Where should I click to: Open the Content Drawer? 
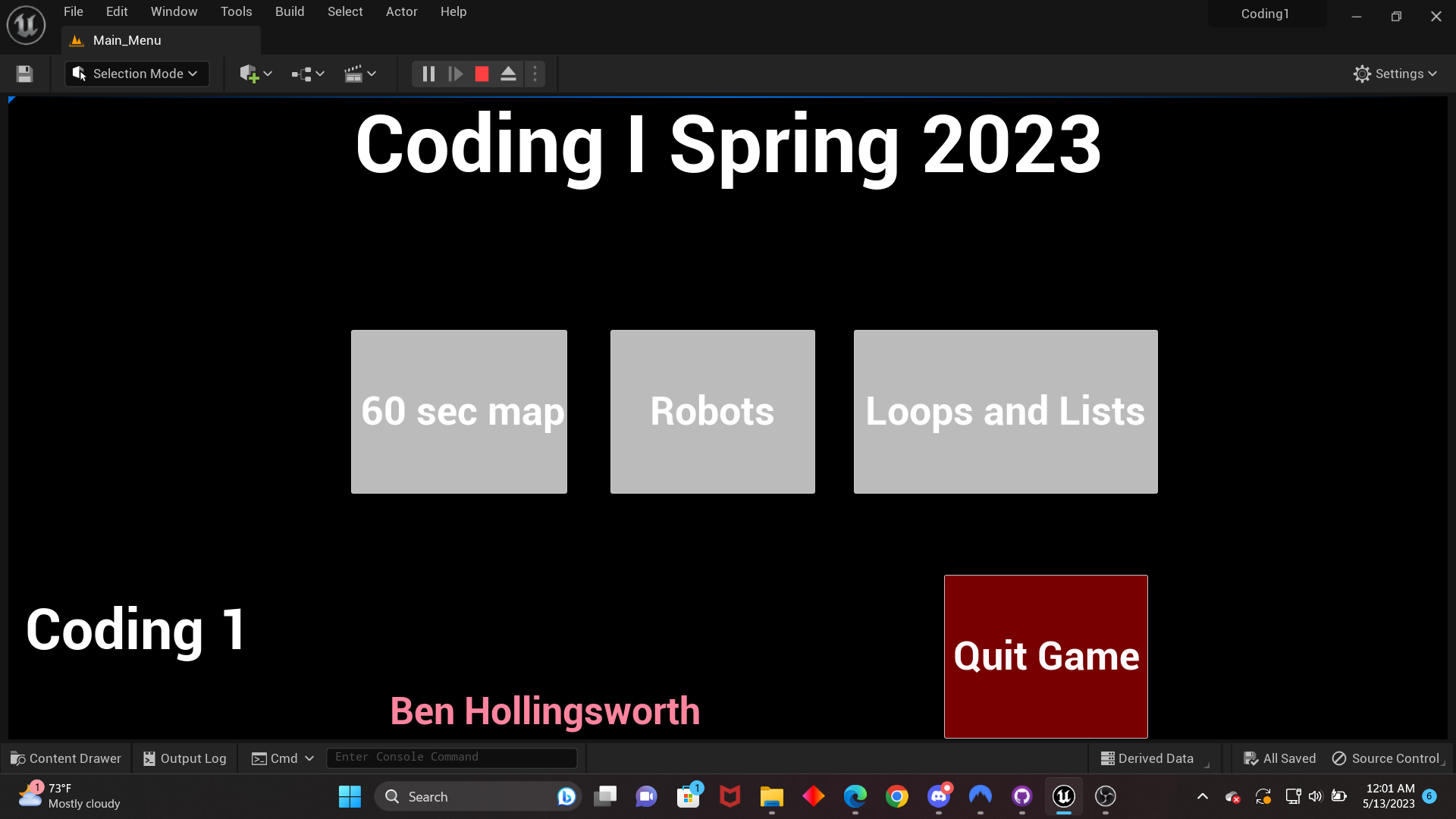66,758
